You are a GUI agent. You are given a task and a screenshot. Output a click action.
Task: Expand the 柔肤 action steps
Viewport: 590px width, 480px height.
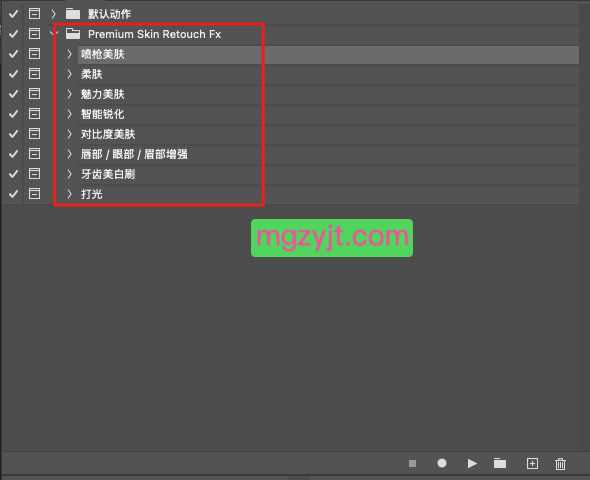coord(69,74)
